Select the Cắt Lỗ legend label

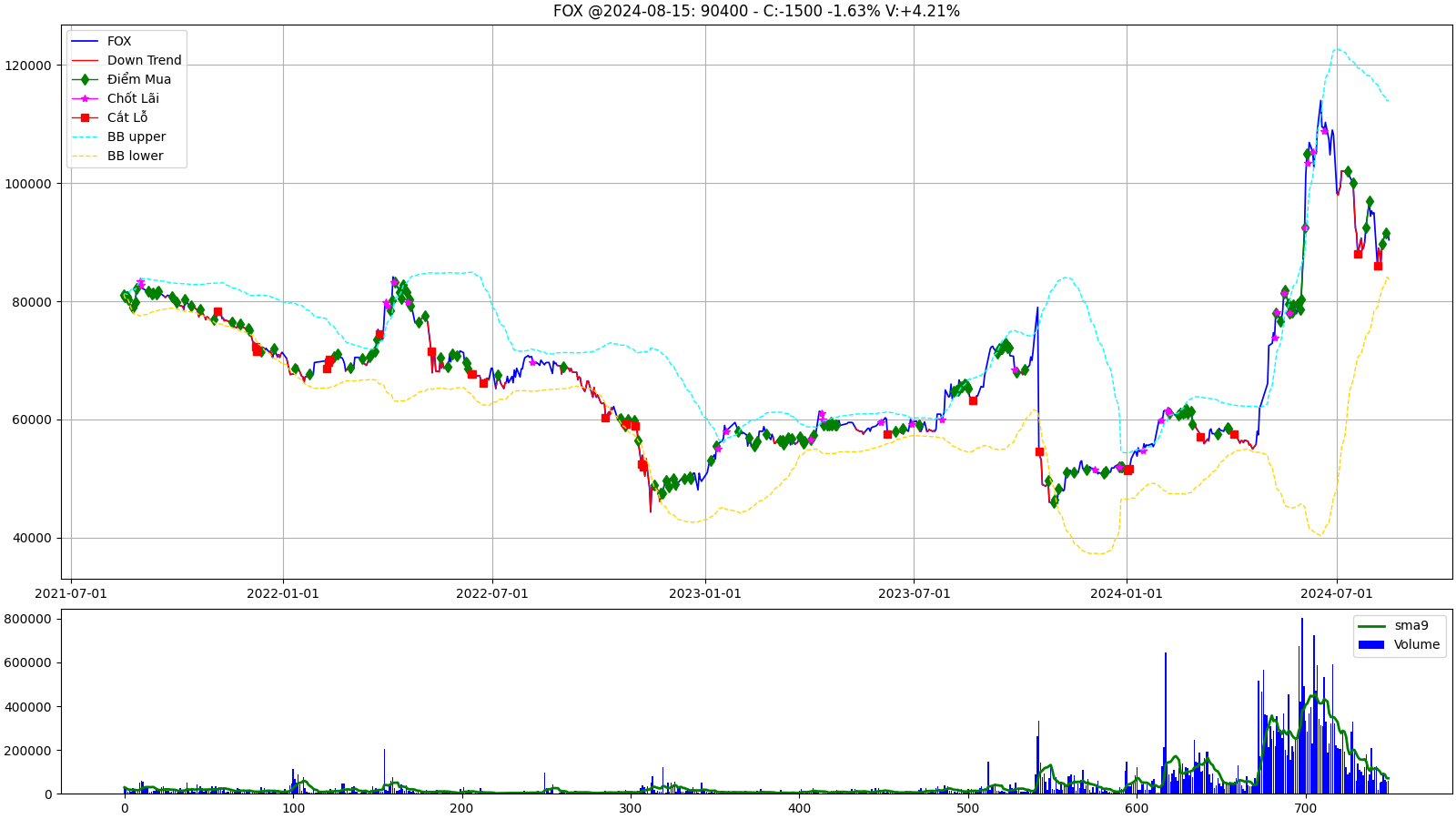click(x=127, y=117)
